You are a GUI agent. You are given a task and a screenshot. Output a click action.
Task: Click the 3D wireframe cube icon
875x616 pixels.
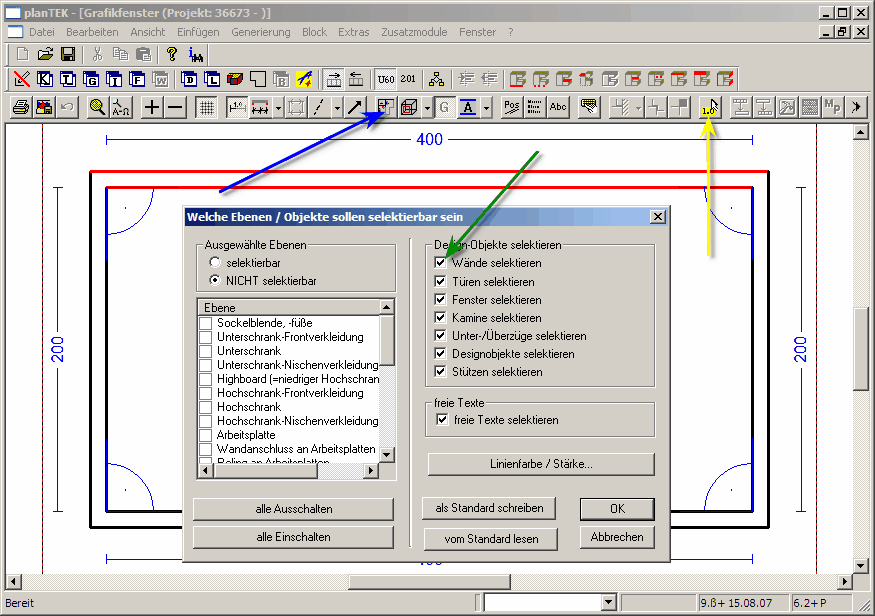(x=408, y=107)
